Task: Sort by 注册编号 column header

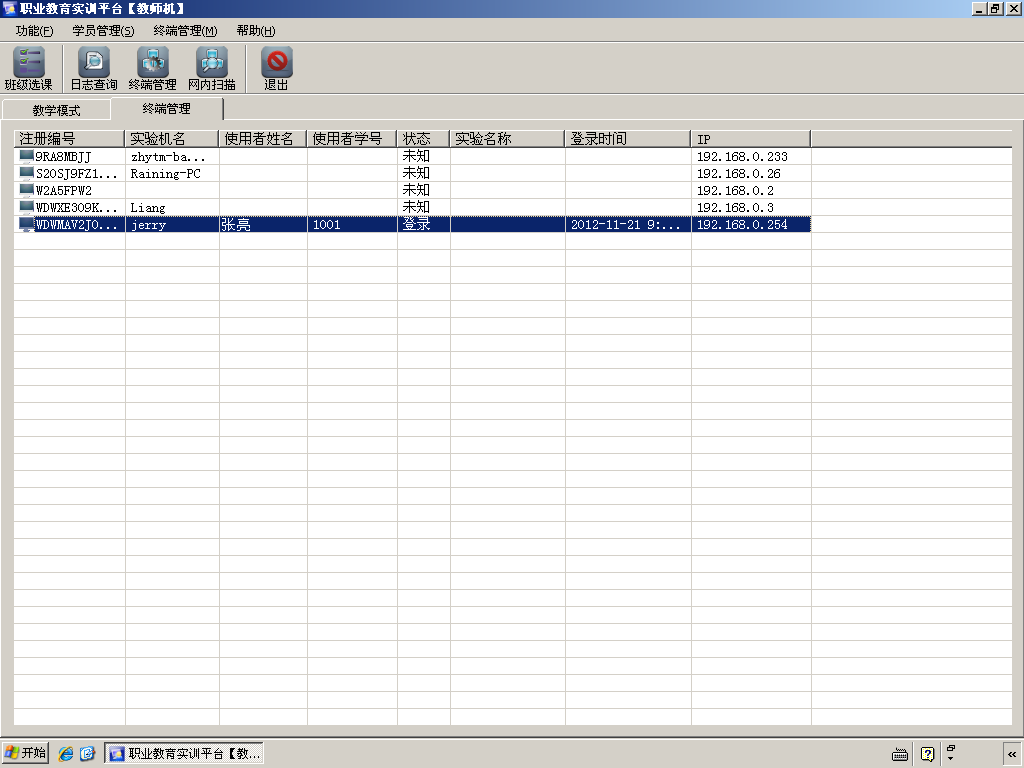Action: pos(69,138)
